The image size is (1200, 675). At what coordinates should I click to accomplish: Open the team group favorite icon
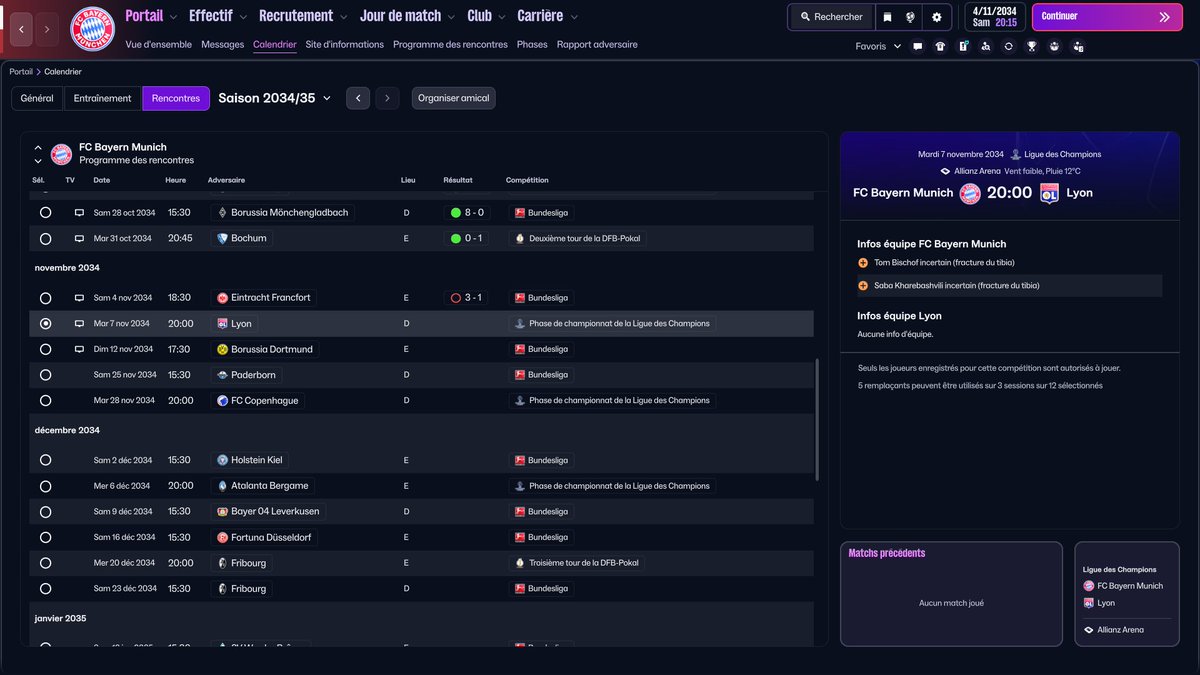(1054, 46)
